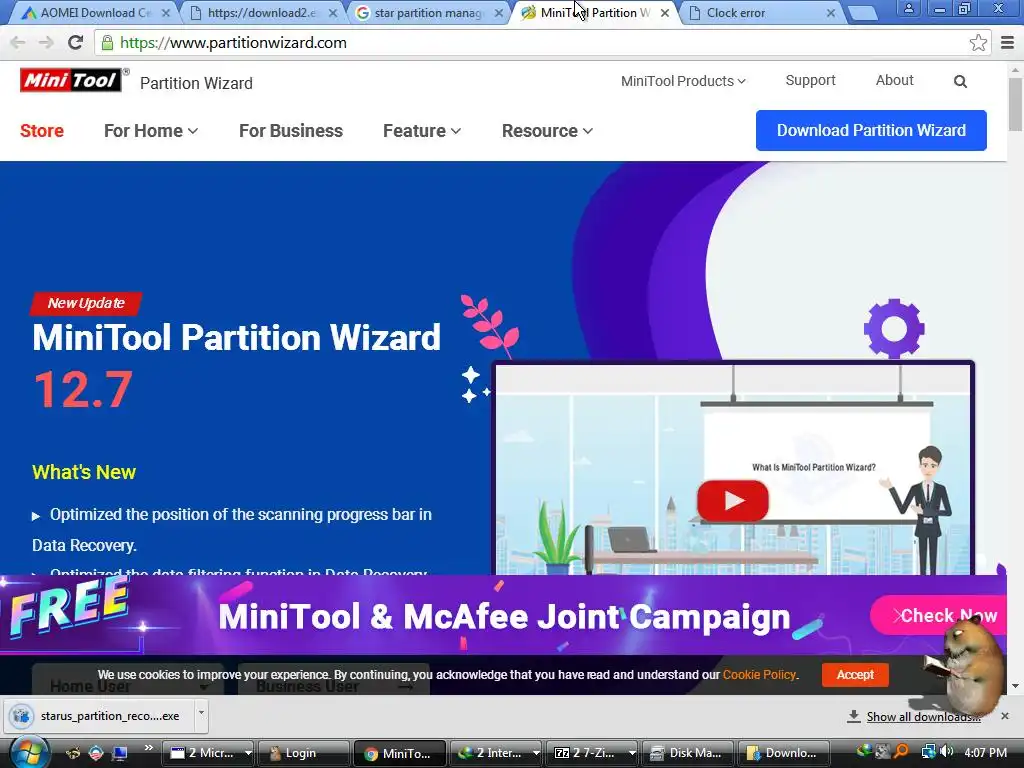Click the New Update badge
Screen dimensions: 1024x768
(86, 303)
